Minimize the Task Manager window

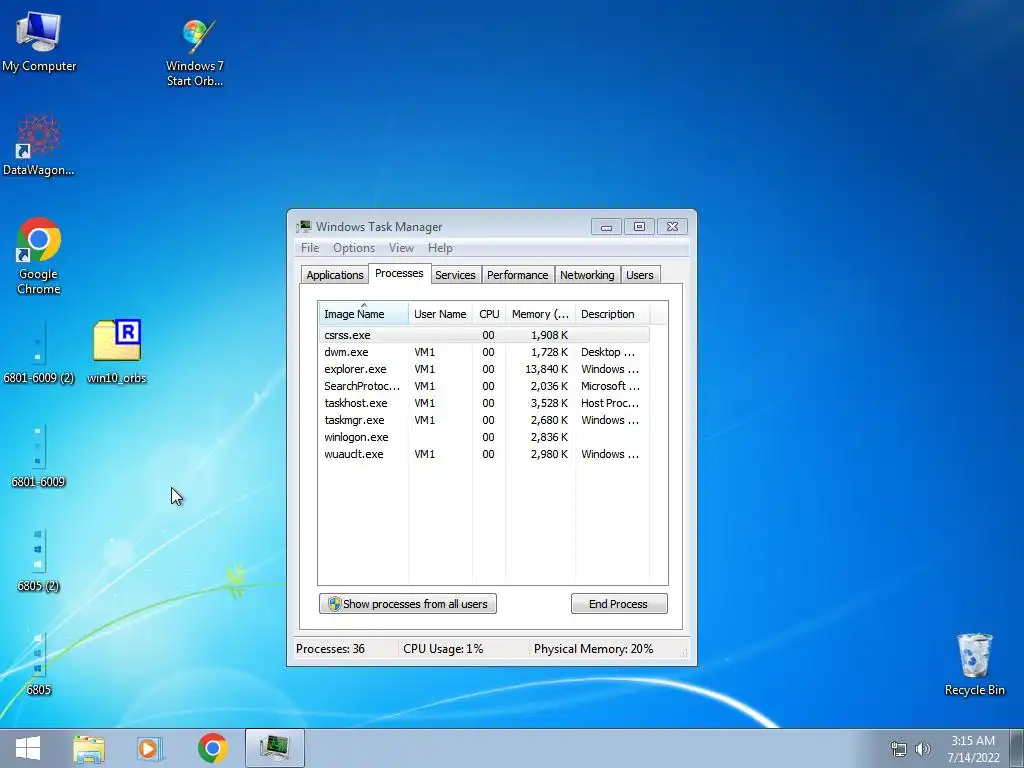click(606, 227)
